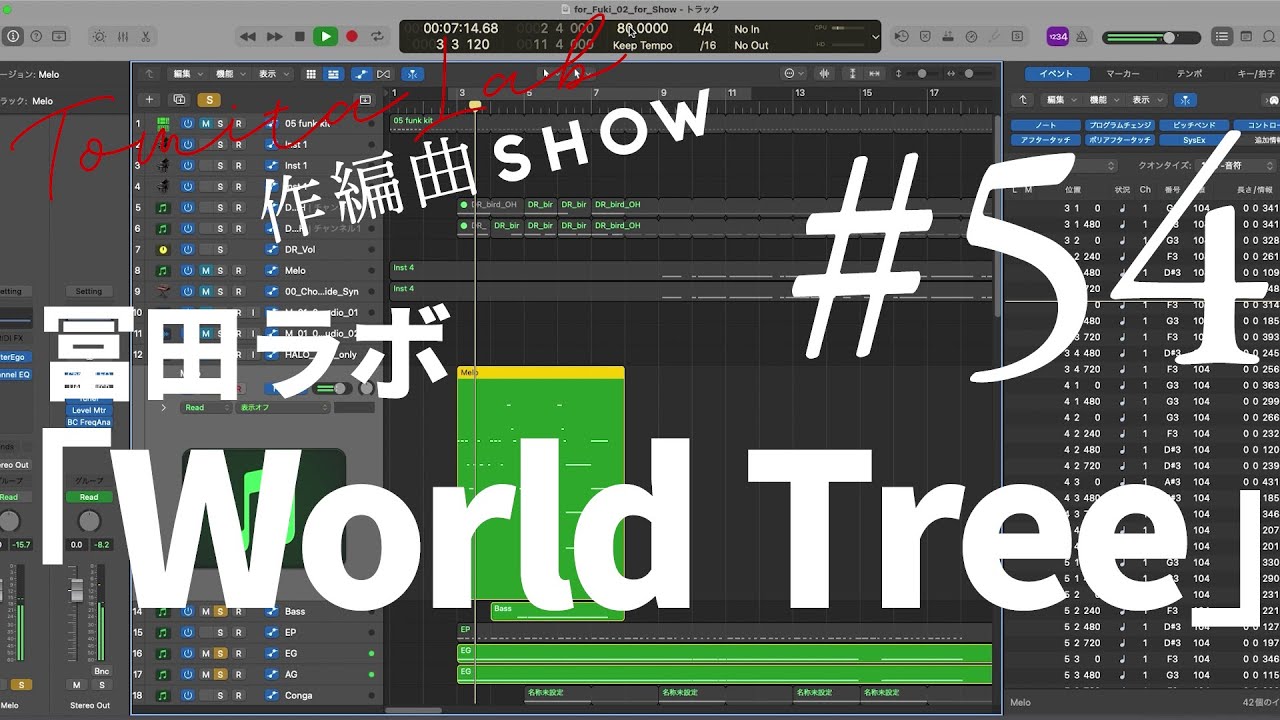Open the tracks 編集 menu
The image size is (1280, 720).
[x=186, y=73]
